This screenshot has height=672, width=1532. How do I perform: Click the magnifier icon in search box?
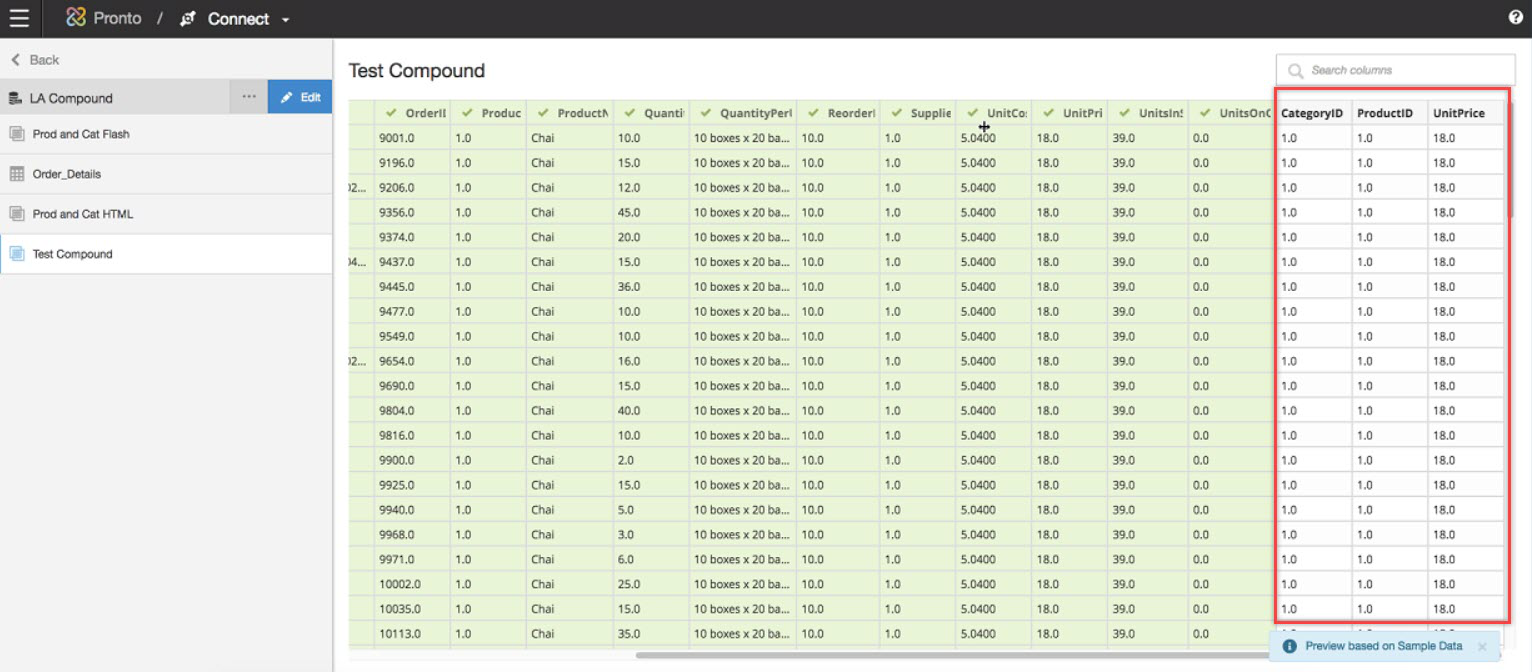[x=1296, y=71]
